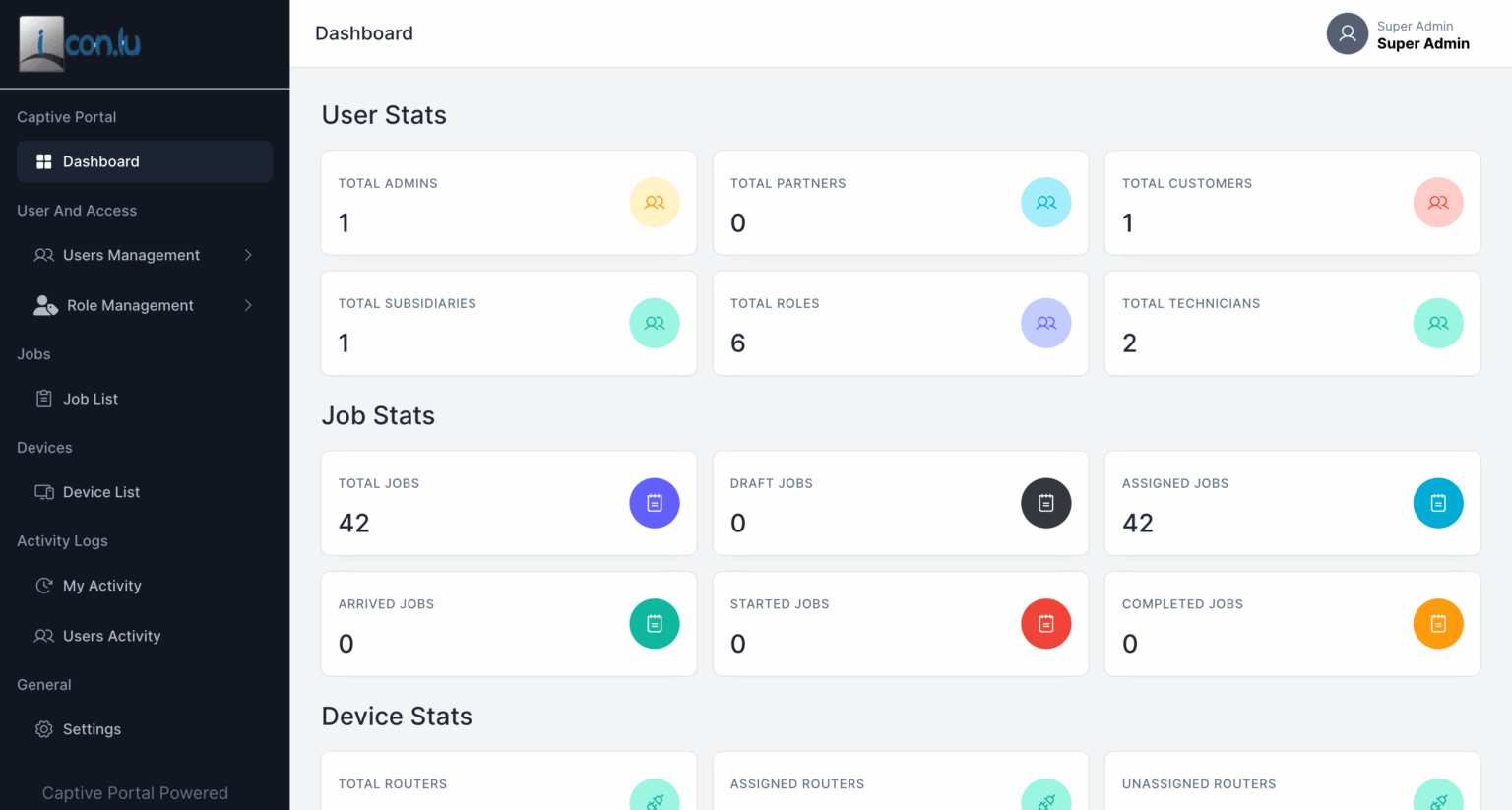Select the My Activity clock icon

click(43, 586)
